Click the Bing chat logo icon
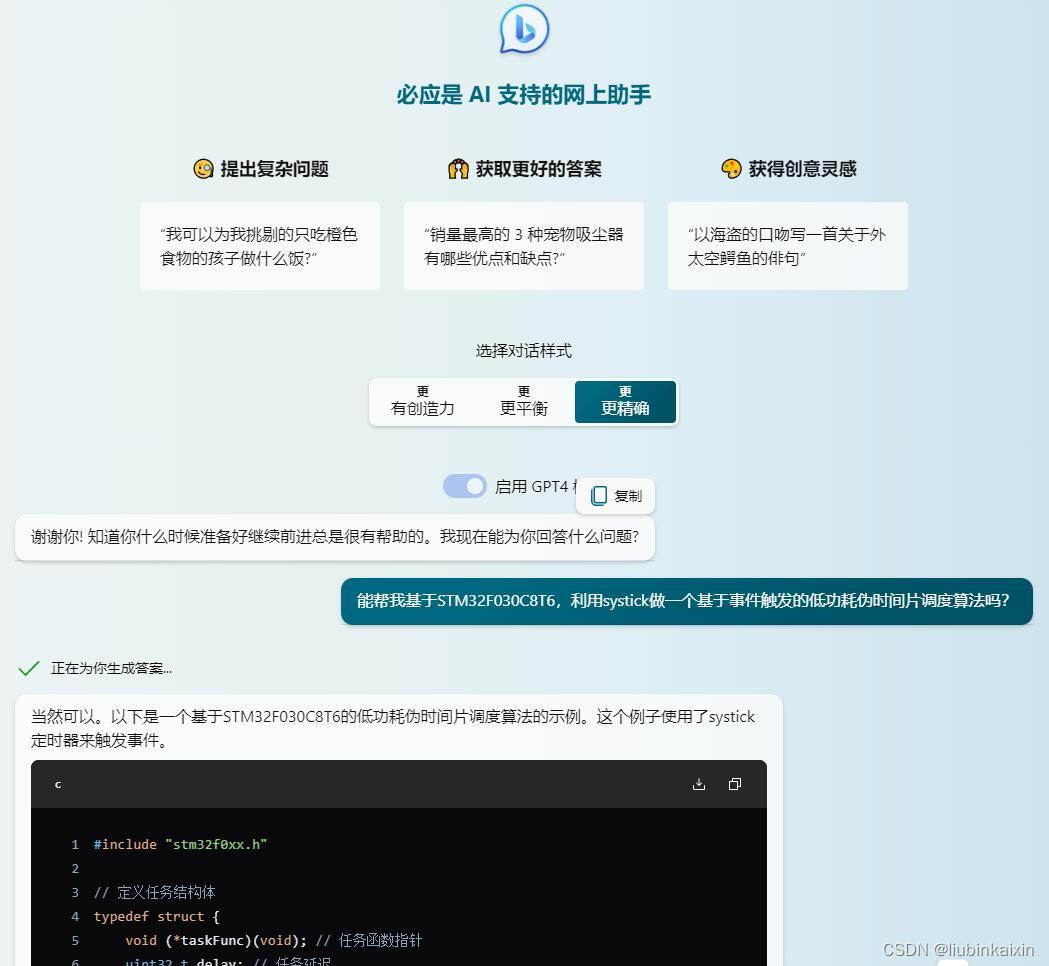This screenshot has width=1049, height=966. click(x=524, y=29)
